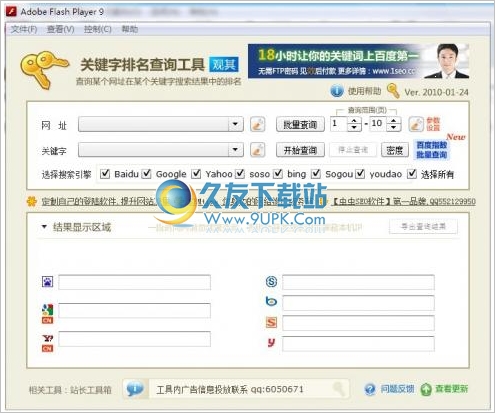
Task: Click the Yahoo CN result icon
Action: [47, 343]
